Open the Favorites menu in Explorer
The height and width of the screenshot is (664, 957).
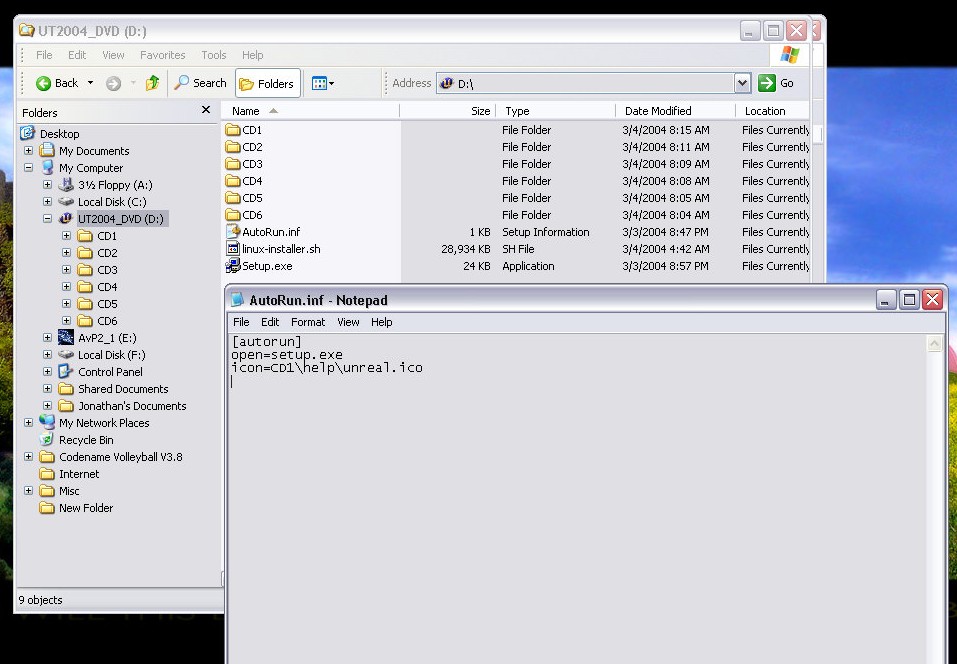click(x=162, y=55)
